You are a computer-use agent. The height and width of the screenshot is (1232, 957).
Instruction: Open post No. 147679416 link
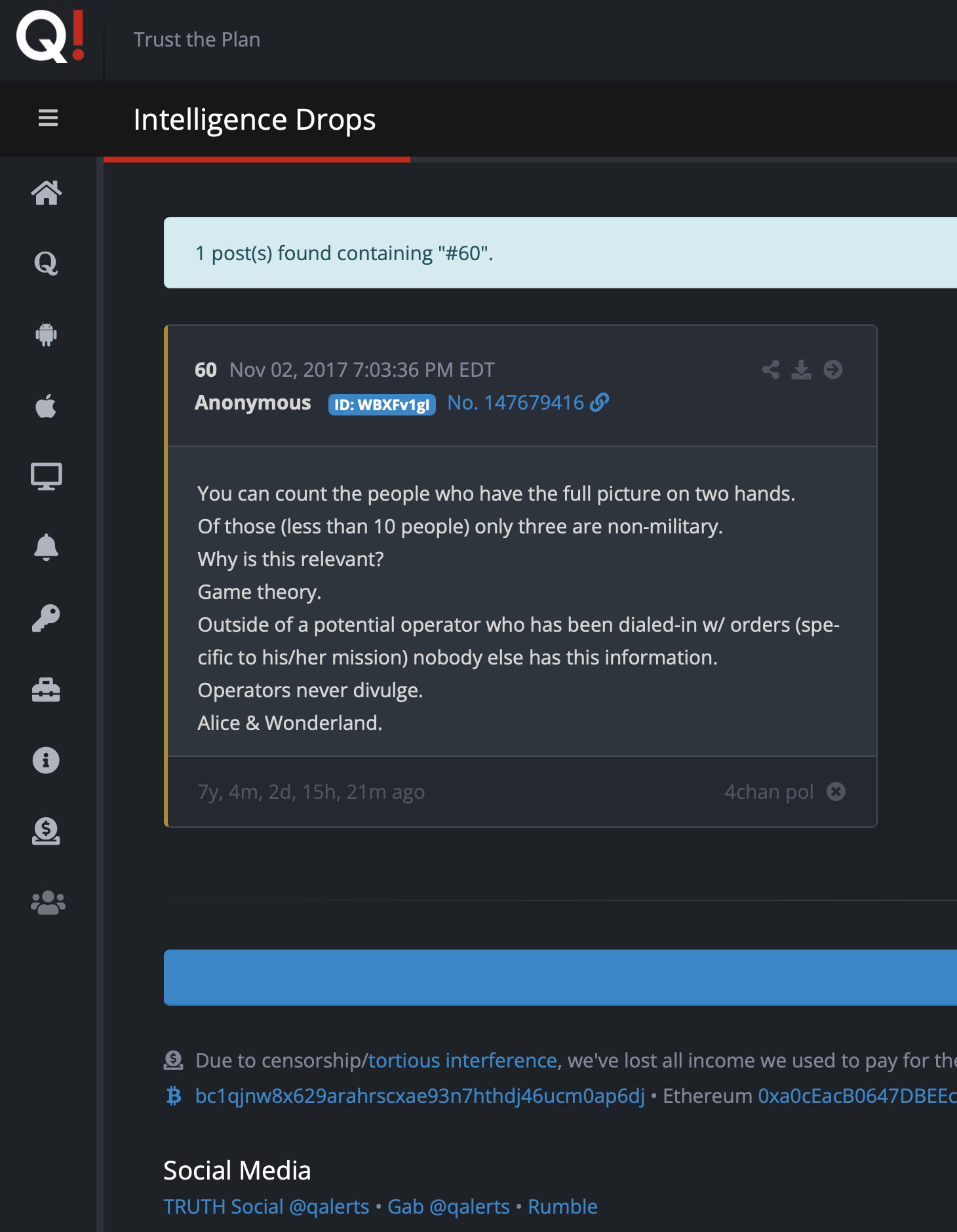click(528, 402)
